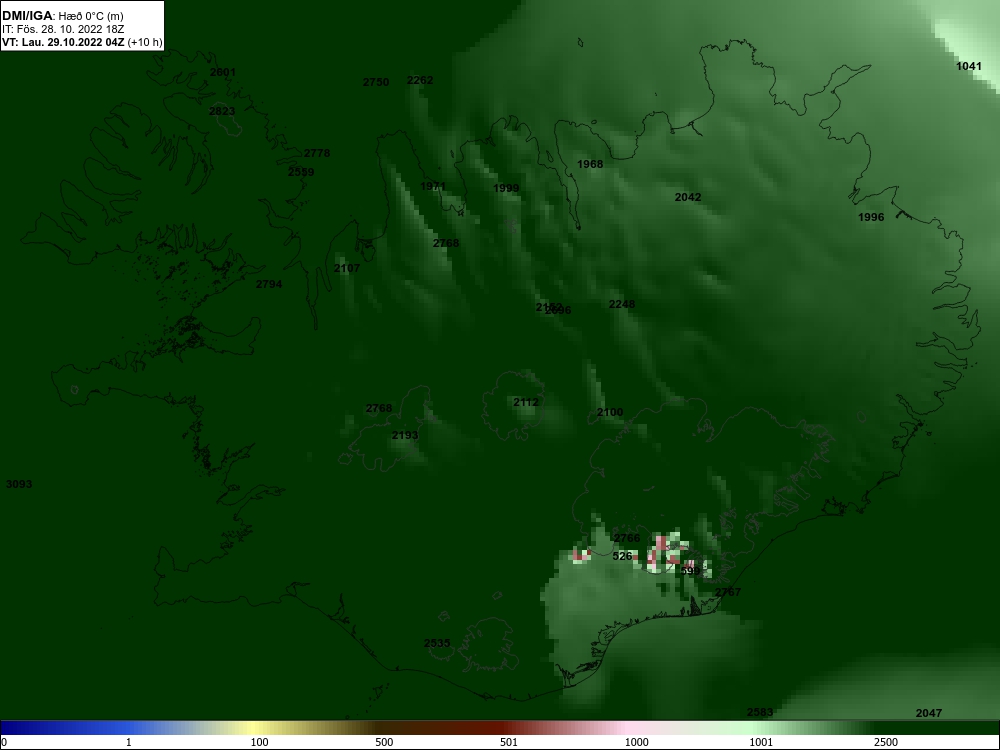The width and height of the screenshot is (1000, 750).
Task: Click the map value 2750
Action: coord(376,82)
